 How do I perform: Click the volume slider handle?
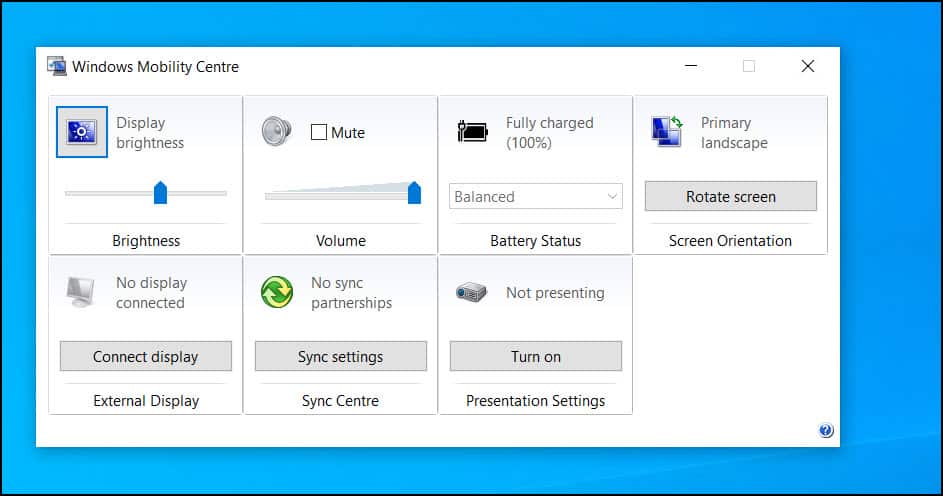414,193
